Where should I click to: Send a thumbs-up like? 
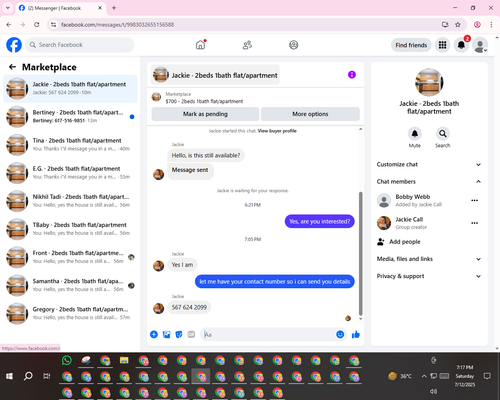[356, 334]
